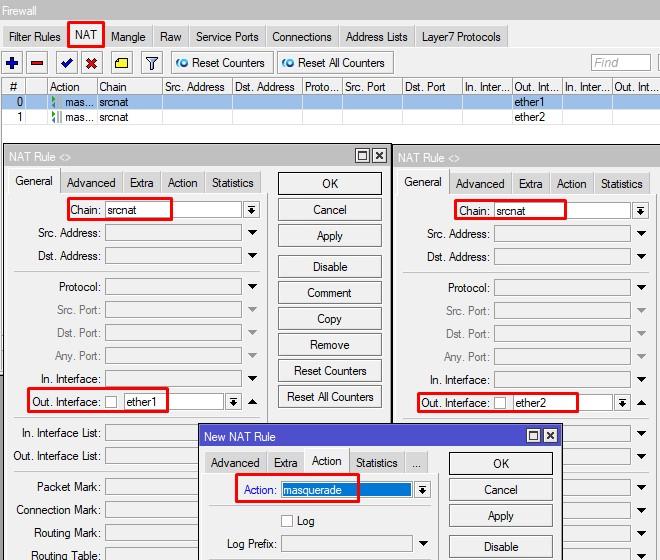
Task: Open the Action masquerade dropdown
Action: tap(422, 490)
